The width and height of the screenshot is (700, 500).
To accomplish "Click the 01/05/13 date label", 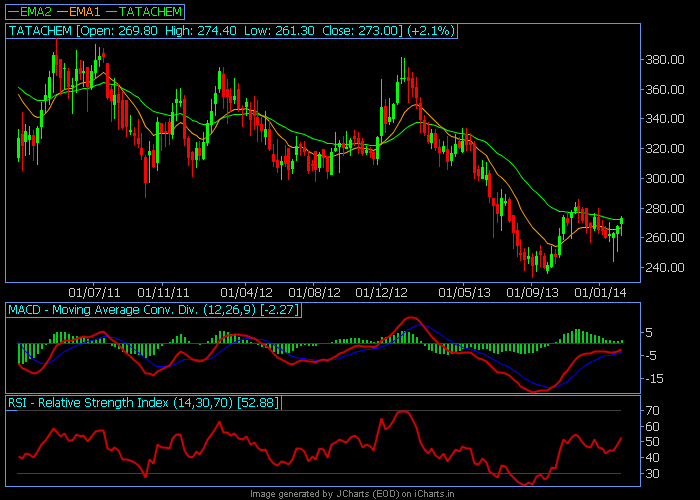I will point(464,293).
